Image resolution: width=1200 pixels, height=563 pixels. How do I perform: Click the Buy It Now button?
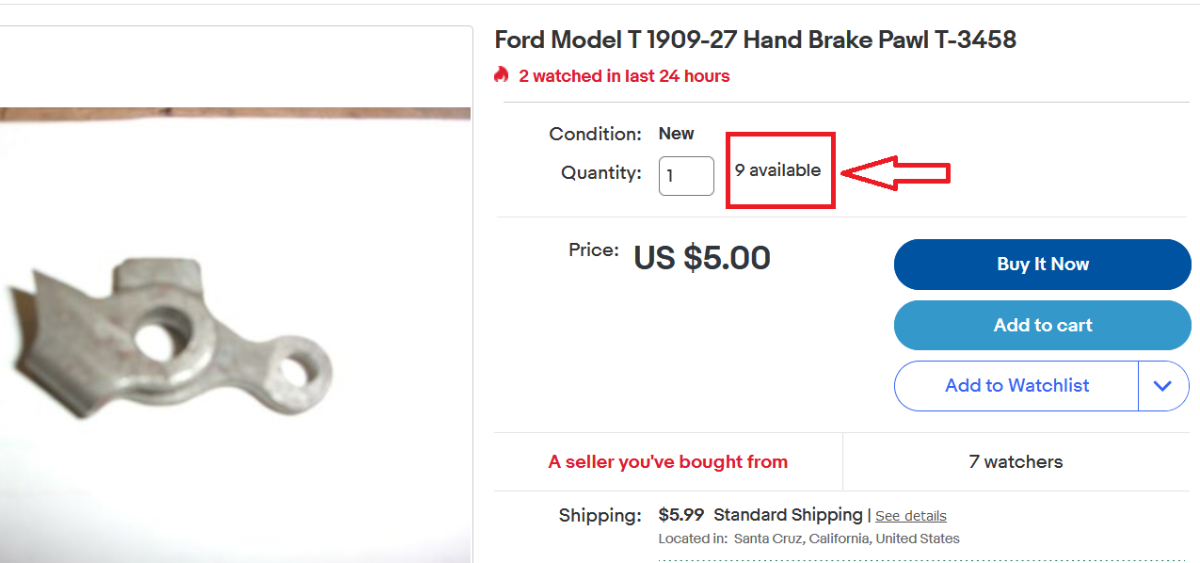coord(1042,264)
